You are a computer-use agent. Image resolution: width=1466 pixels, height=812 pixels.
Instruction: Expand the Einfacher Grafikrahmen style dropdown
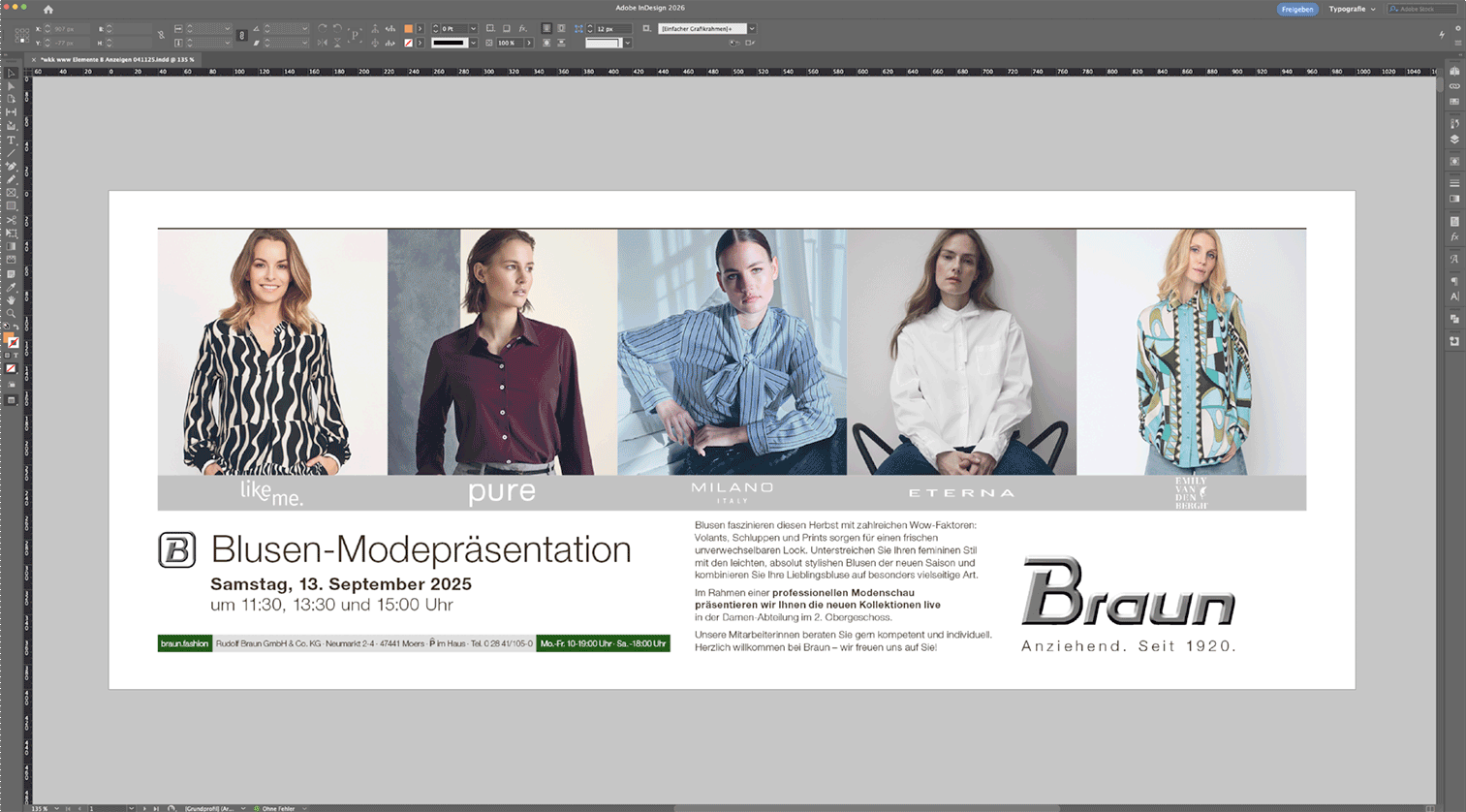[751, 29]
